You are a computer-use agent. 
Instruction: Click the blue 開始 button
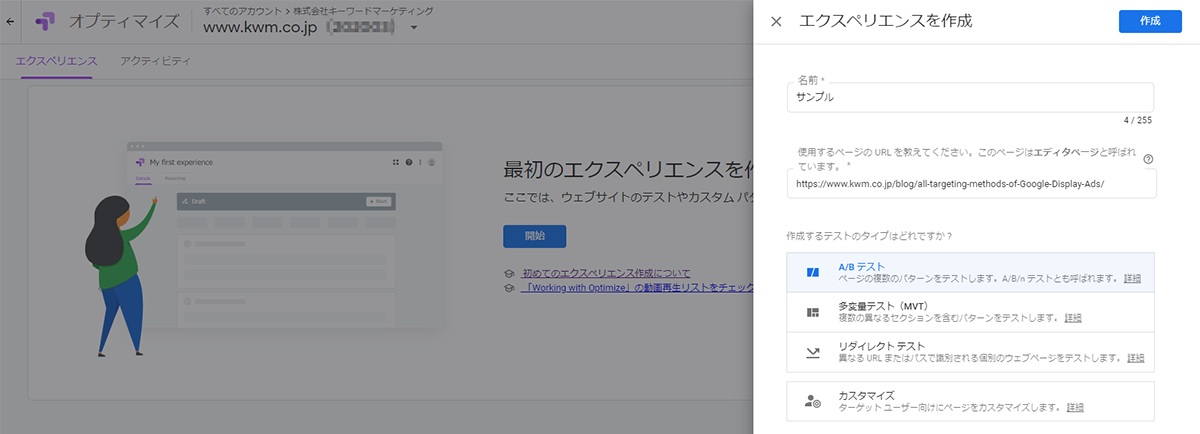click(x=535, y=236)
